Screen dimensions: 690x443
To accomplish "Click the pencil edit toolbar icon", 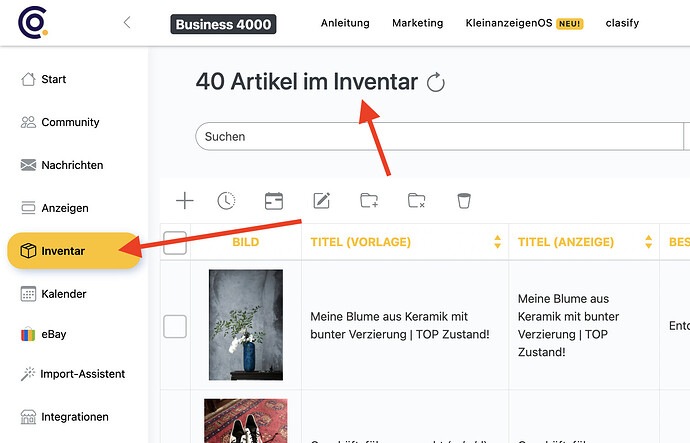I will point(321,201).
